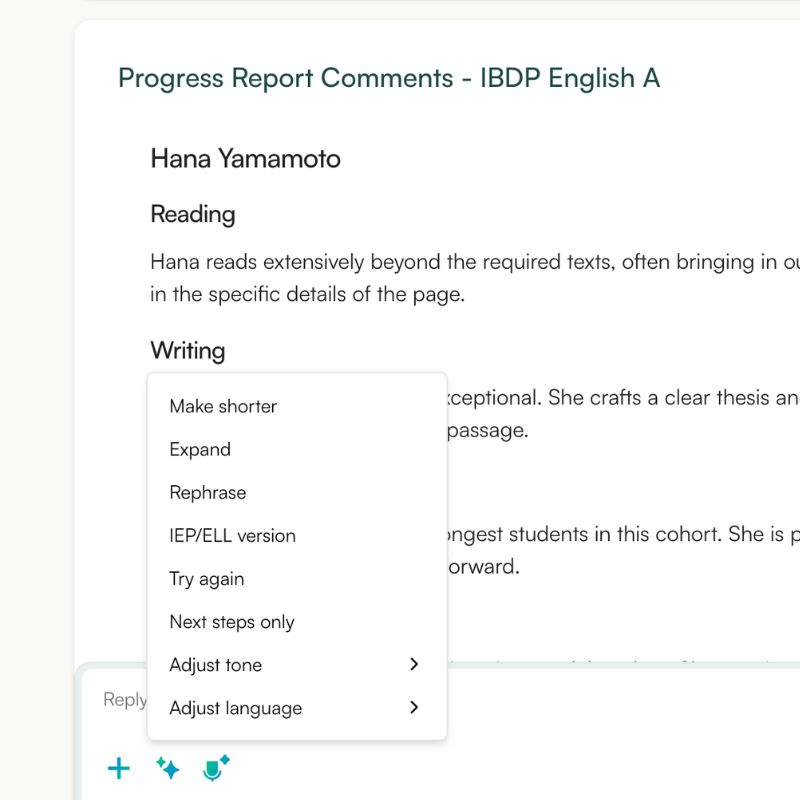Expand the "Adjust language" submenu chevron
The image size is (800, 800).
pos(413,707)
